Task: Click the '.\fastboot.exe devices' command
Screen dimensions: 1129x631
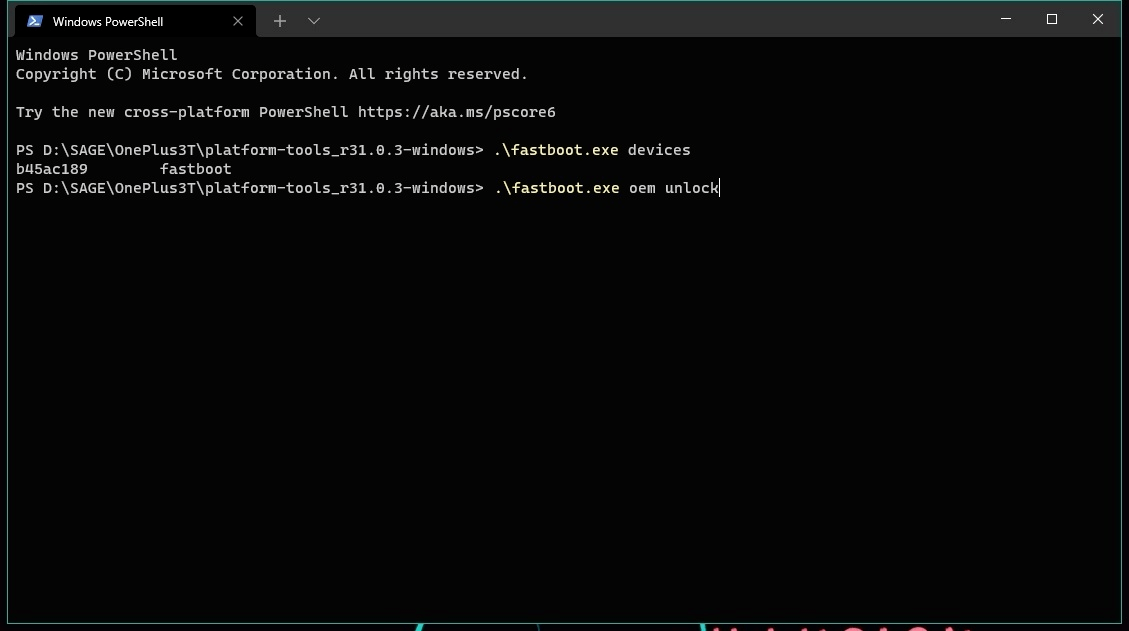Action: pos(592,151)
